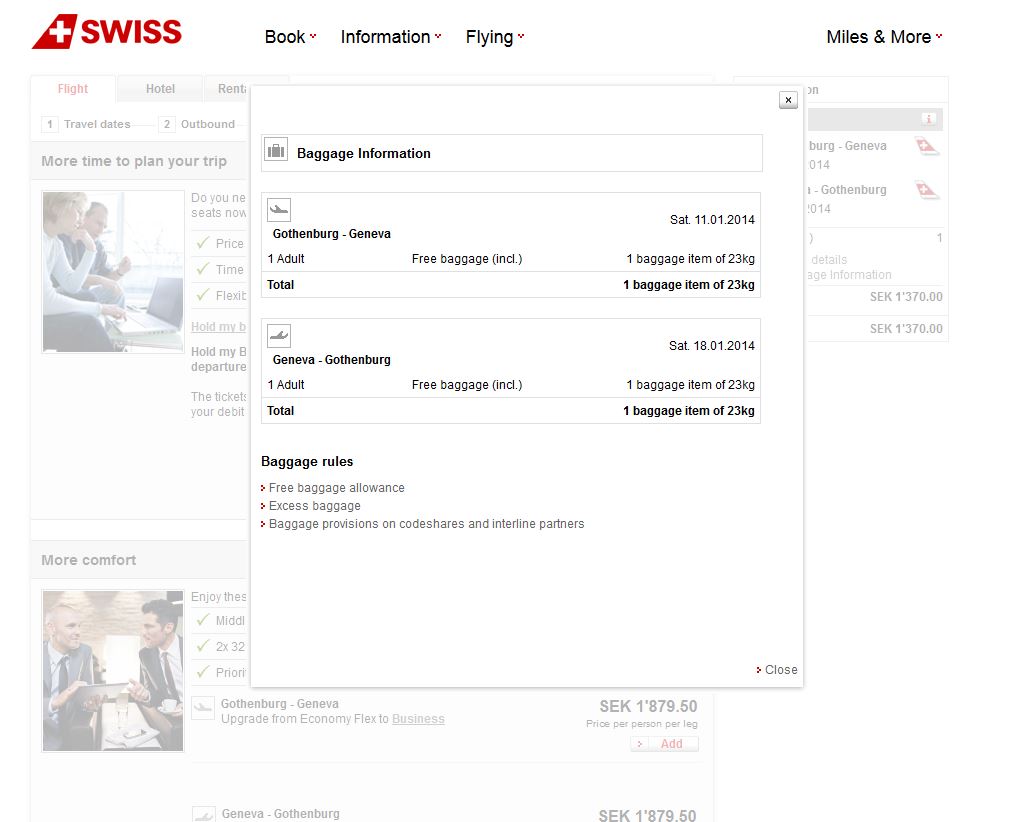Click the Geneva - Gothenburg return plane icon
Screen dimensions: 1023x822
tap(279, 336)
